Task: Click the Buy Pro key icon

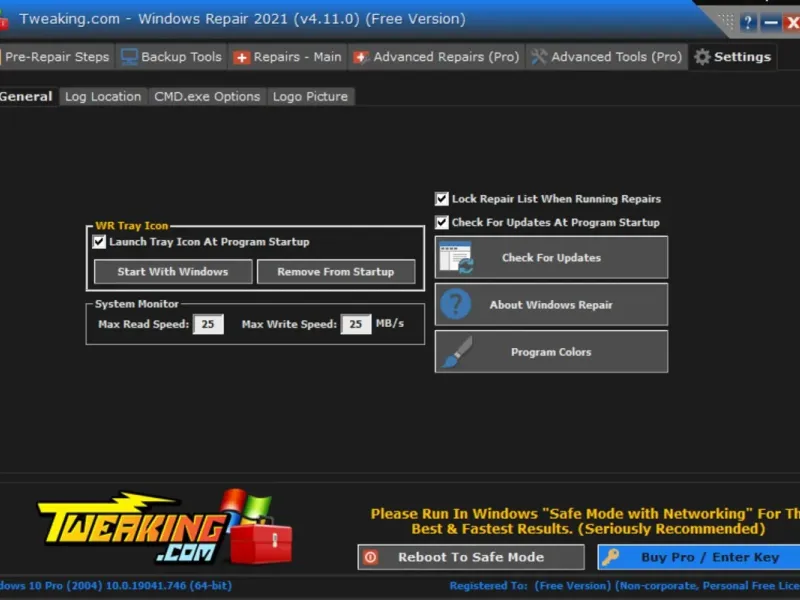Action: click(610, 557)
